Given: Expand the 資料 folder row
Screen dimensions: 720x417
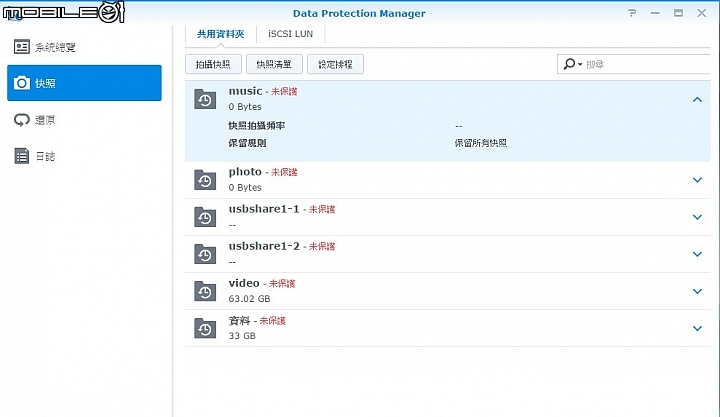Looking at the screenshot, I should [x=697, y=328].
